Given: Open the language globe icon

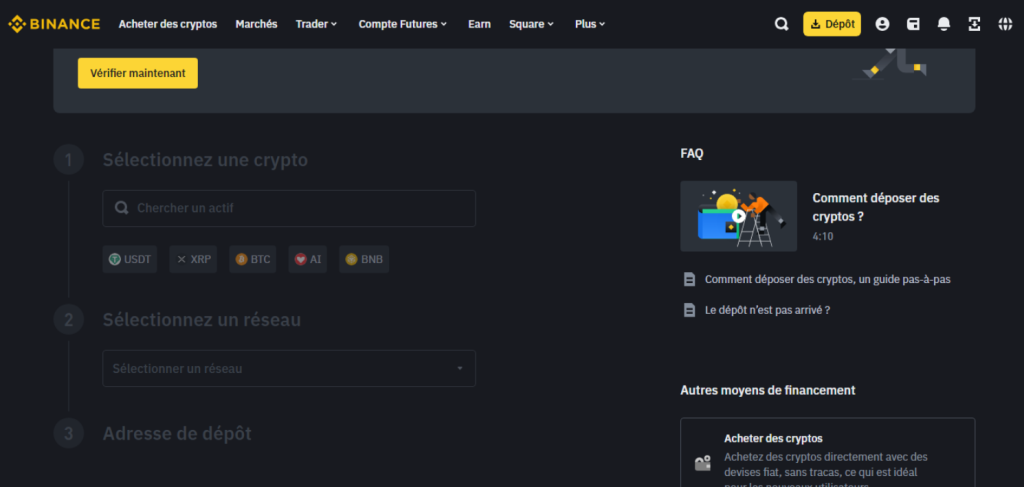Looking at the screenshot, I should (x=1005, y=24).
